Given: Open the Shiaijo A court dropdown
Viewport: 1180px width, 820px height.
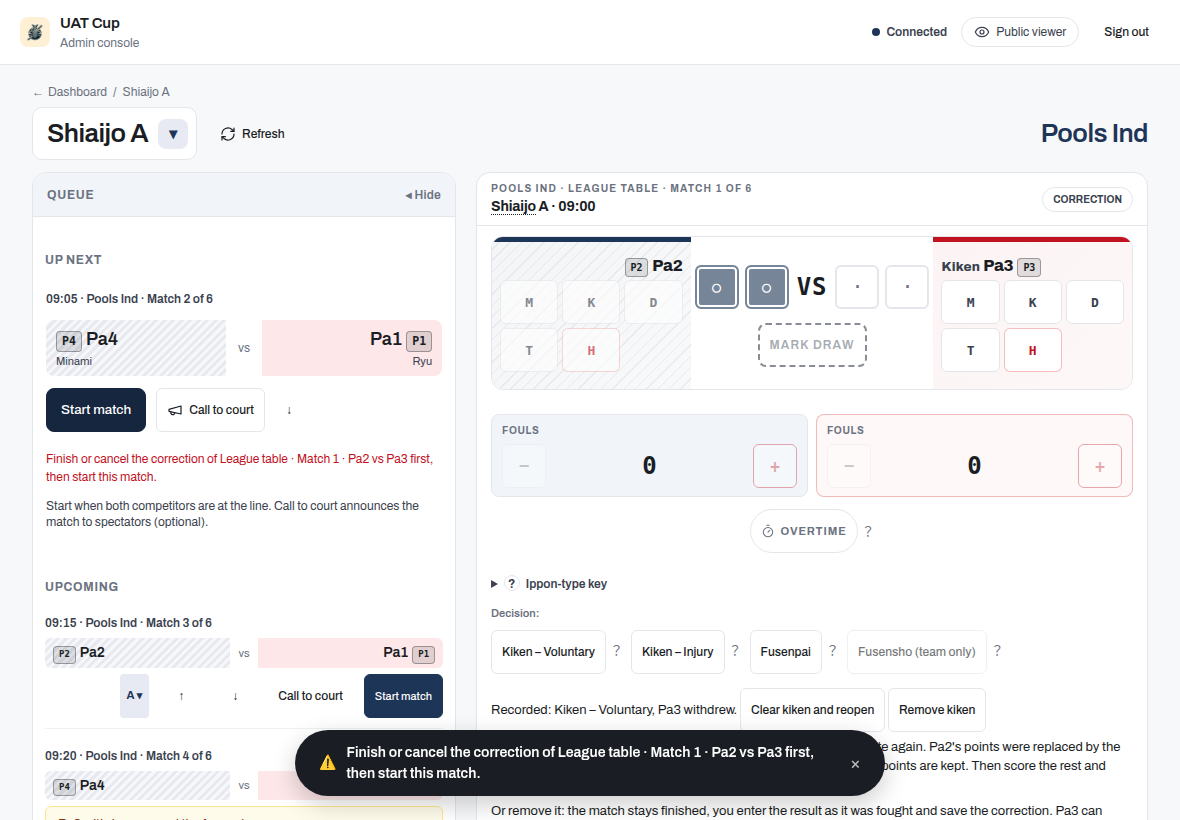Looking at the screenshot, I should coord(173,135).
